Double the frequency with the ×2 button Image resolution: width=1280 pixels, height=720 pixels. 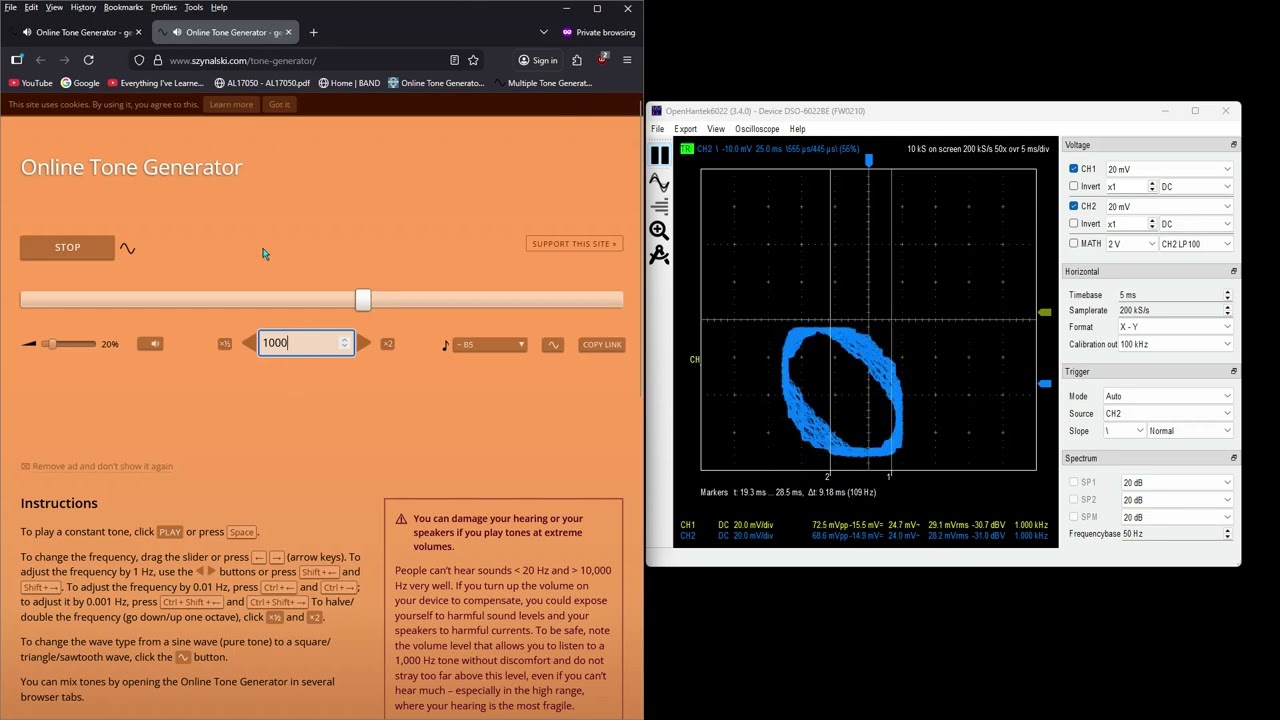tap(387, 344)
